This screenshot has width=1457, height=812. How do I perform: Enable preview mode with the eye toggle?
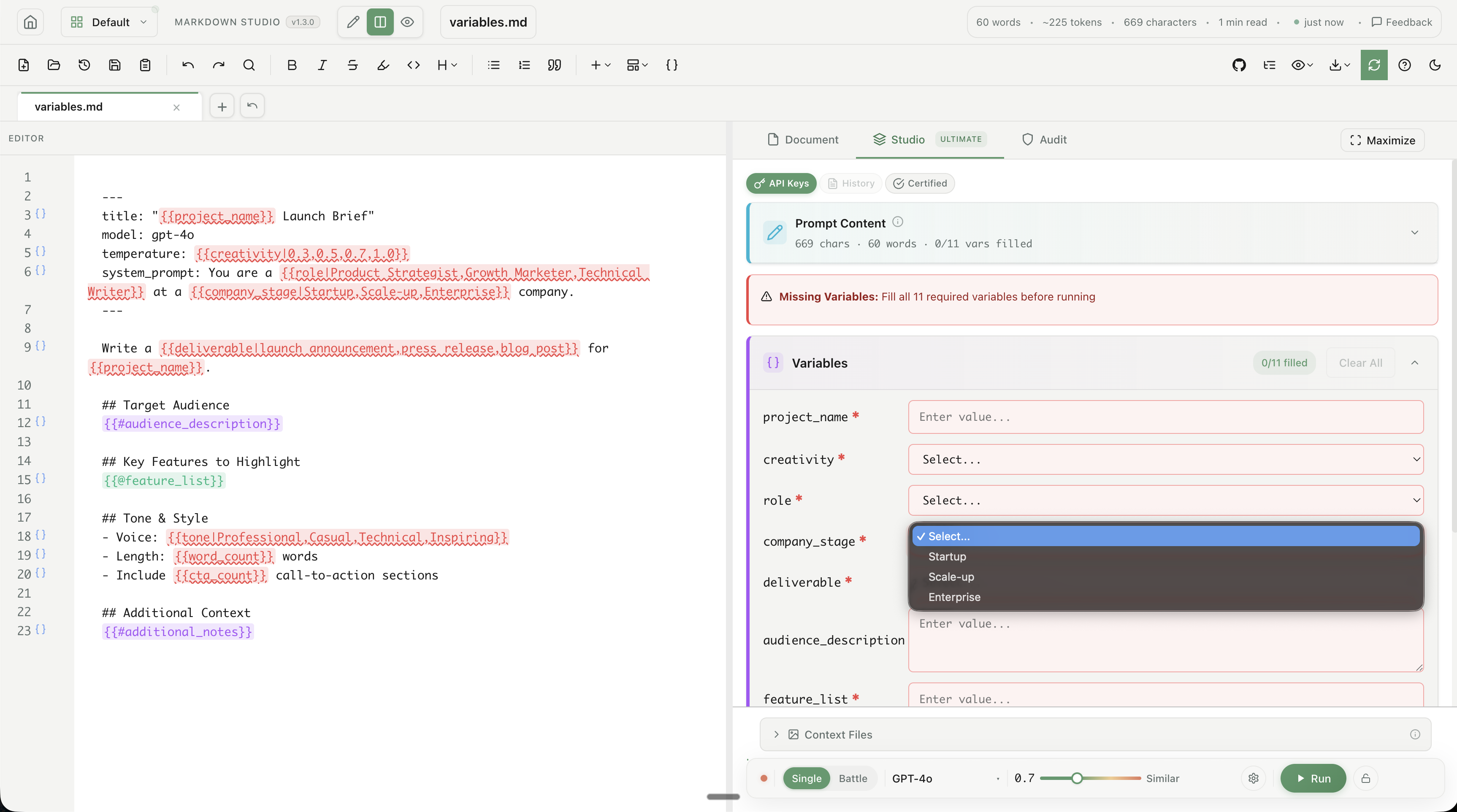coord(407,22)
